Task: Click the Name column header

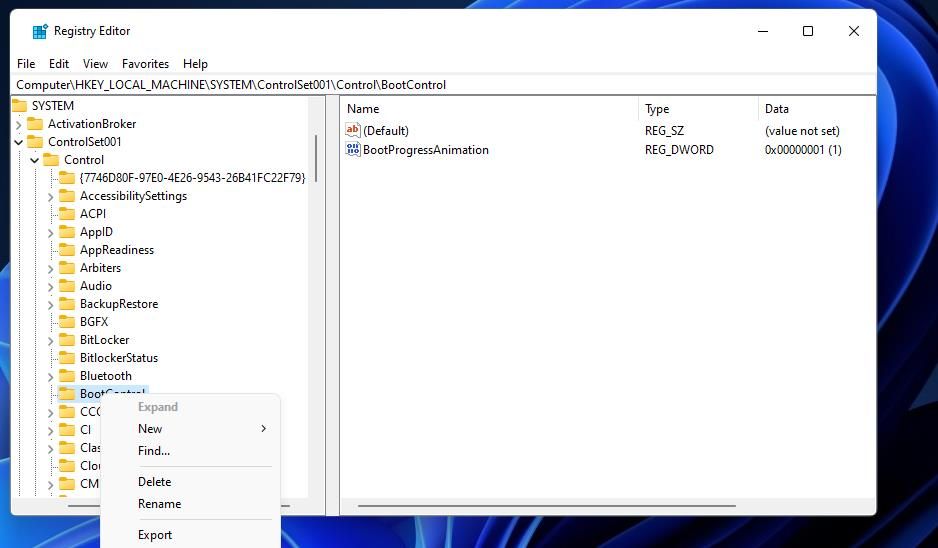Action: pyautogui.click(x=489, y=109)
